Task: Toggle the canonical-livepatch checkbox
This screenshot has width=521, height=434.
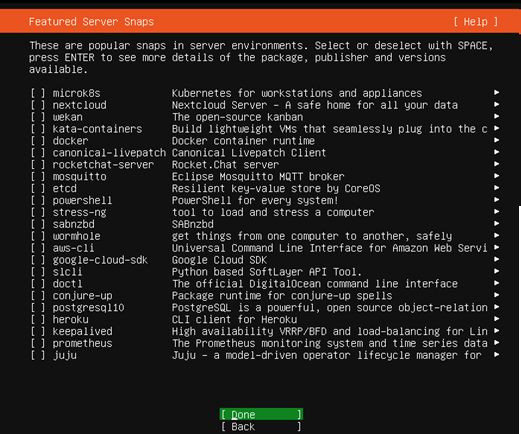Action: tap(38, 153)
